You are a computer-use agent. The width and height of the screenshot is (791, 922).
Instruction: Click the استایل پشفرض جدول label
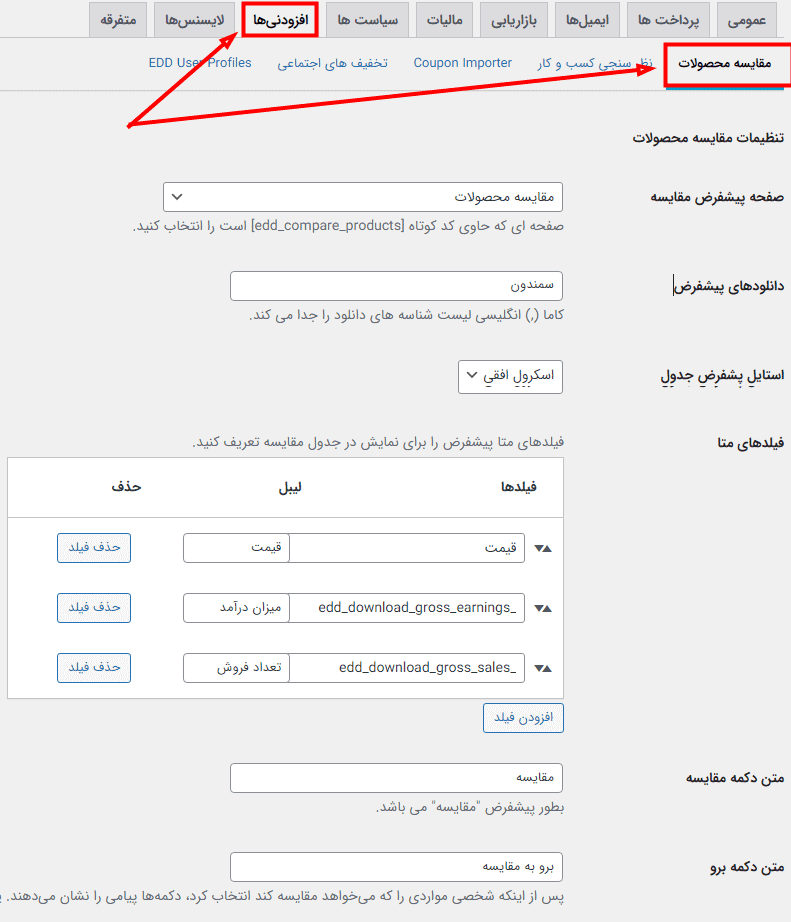[722, 375]
